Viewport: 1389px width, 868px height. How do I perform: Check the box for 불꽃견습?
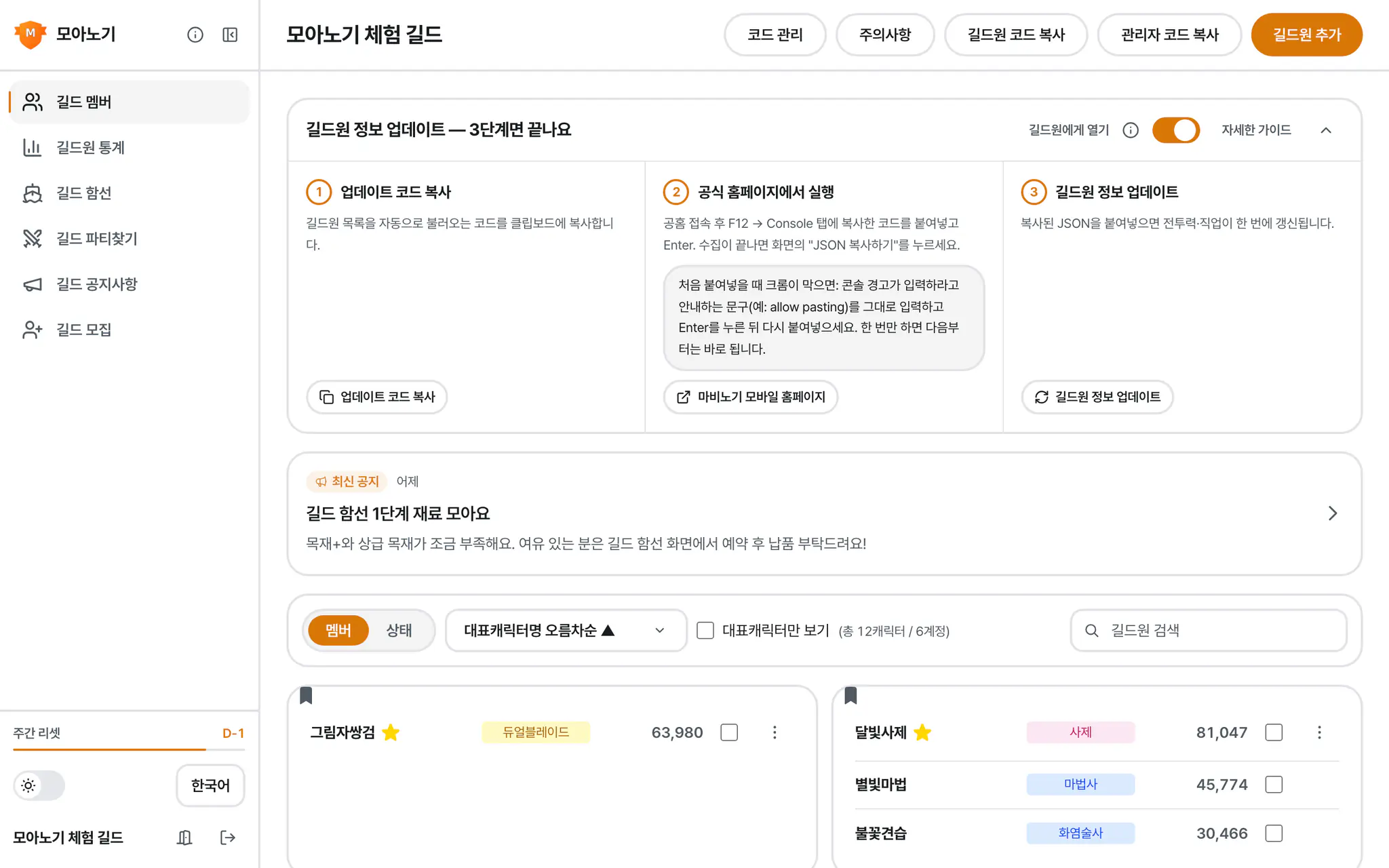click(1274, 833)
